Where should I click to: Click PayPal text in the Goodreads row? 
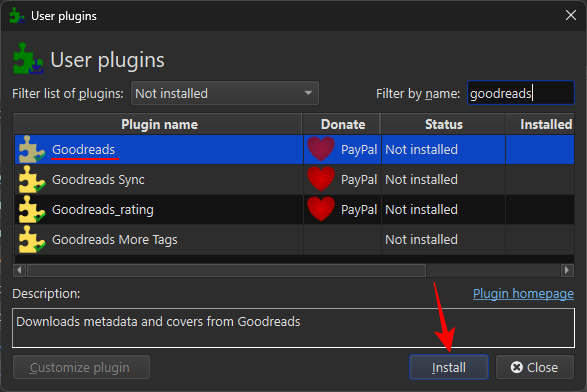tap(359, 150)
